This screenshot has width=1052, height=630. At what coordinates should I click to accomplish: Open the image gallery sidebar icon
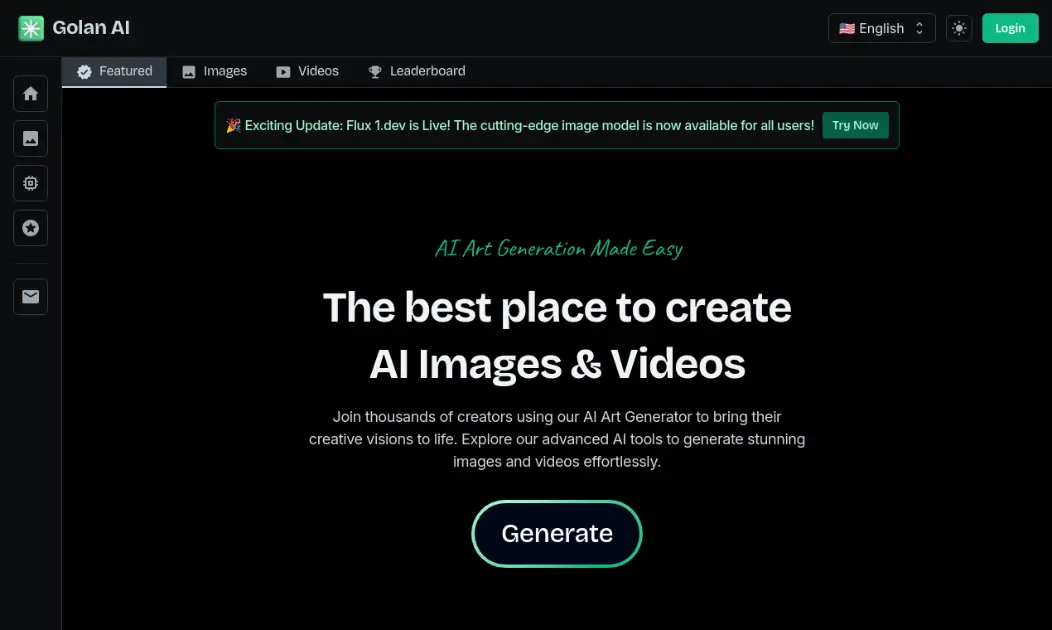pos(30,138)
